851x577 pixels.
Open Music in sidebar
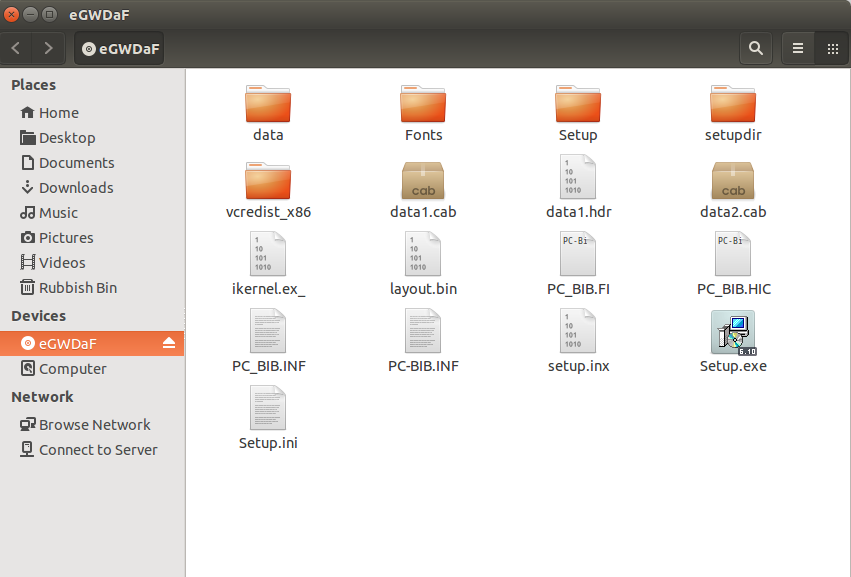tap(92, 212)
